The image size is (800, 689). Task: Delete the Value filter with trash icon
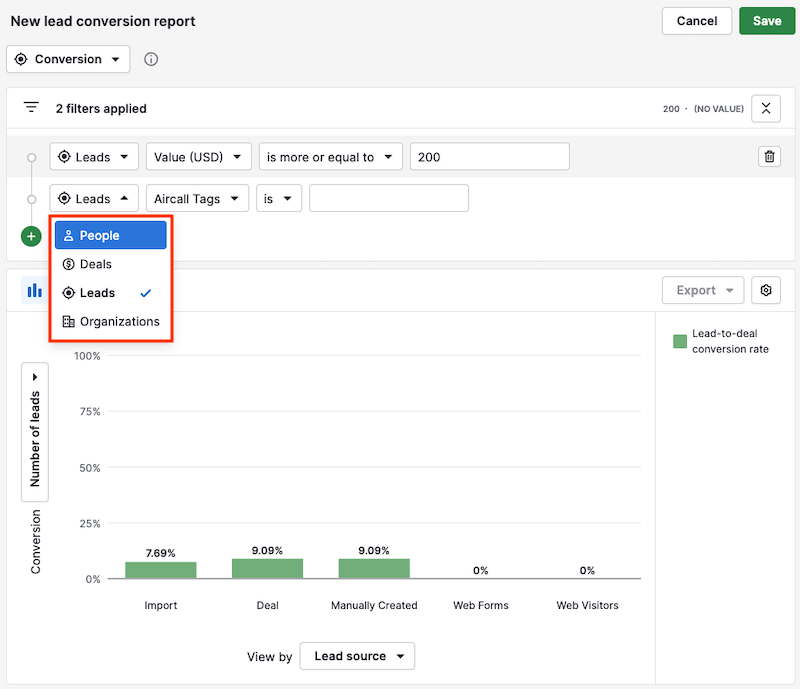(x=769, y=157)
